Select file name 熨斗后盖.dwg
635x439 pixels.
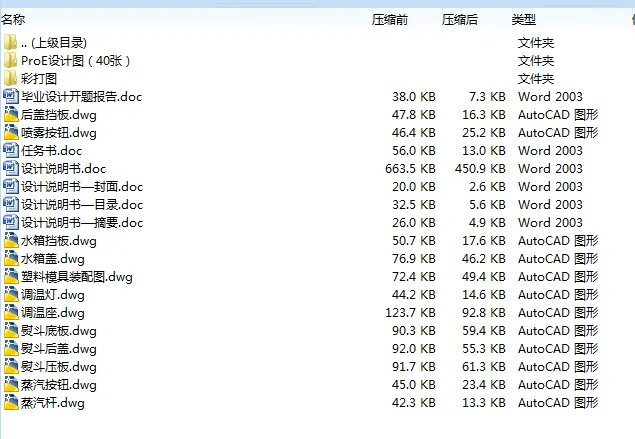pyautogui.click(x=59, y=349)
